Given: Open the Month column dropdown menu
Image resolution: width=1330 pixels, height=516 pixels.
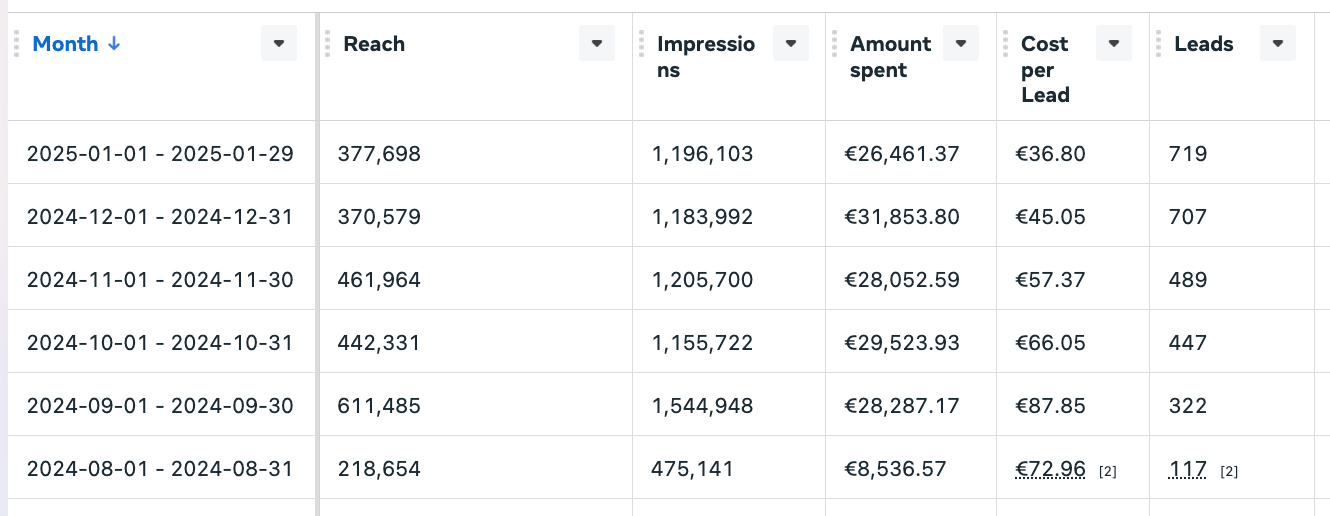Looking at the screenshot, I should tap(279, 43).
